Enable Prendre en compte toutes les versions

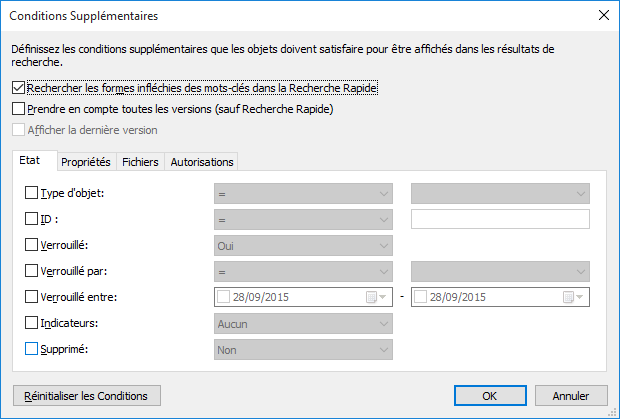[x=20, y=108]
